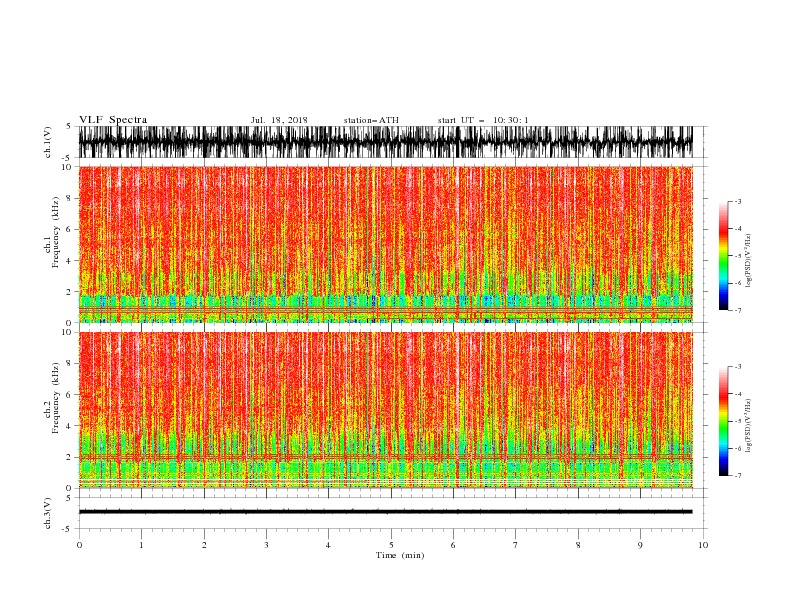Screen dimensions: 792x612
Task: Click the "9" tick on the Time axis
Action: [x=640, y=545]
